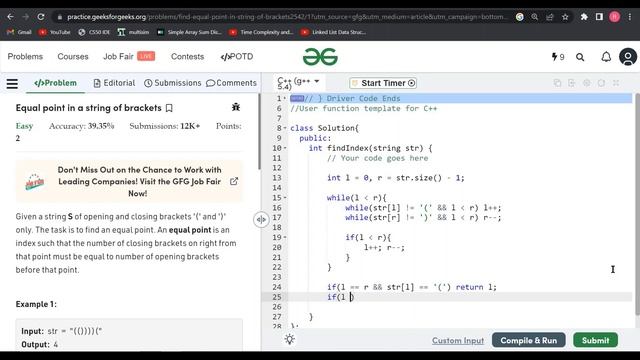Open the C++ language dropdown
The width and height of the screenshot is (640, 360).
click(298, 83)
